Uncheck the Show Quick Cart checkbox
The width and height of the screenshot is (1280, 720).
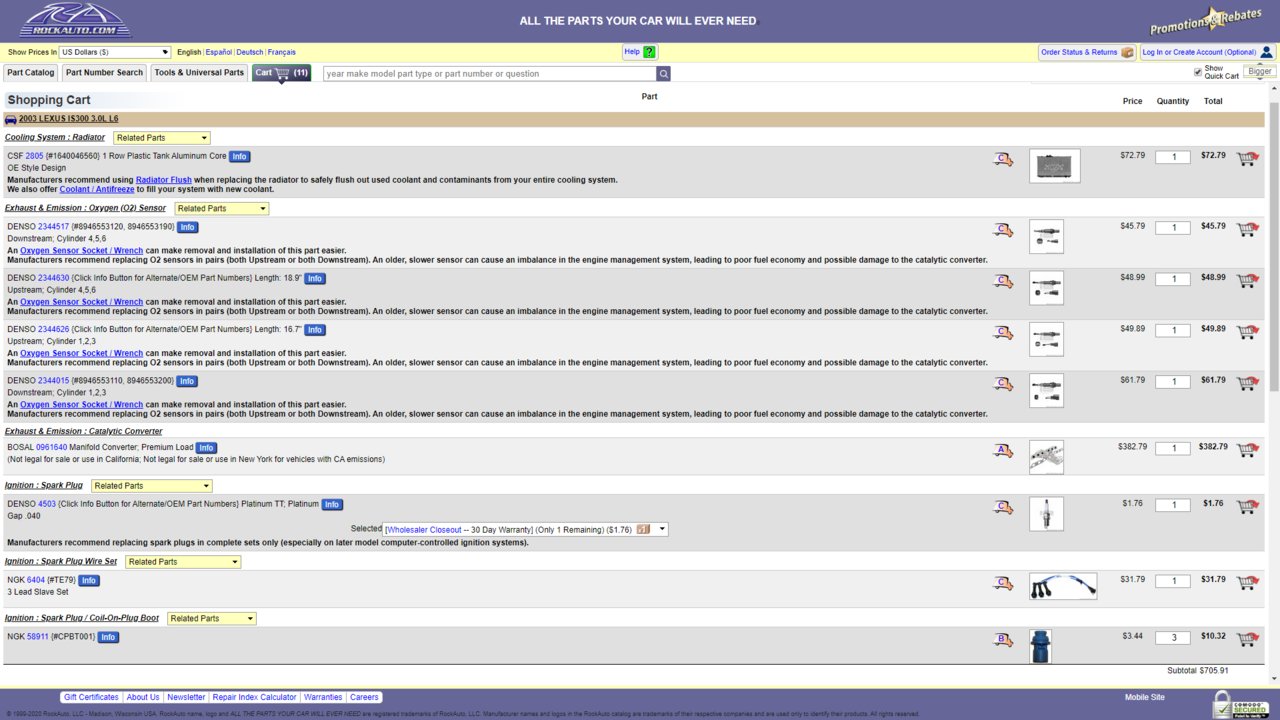click(x=1198, y=72)
